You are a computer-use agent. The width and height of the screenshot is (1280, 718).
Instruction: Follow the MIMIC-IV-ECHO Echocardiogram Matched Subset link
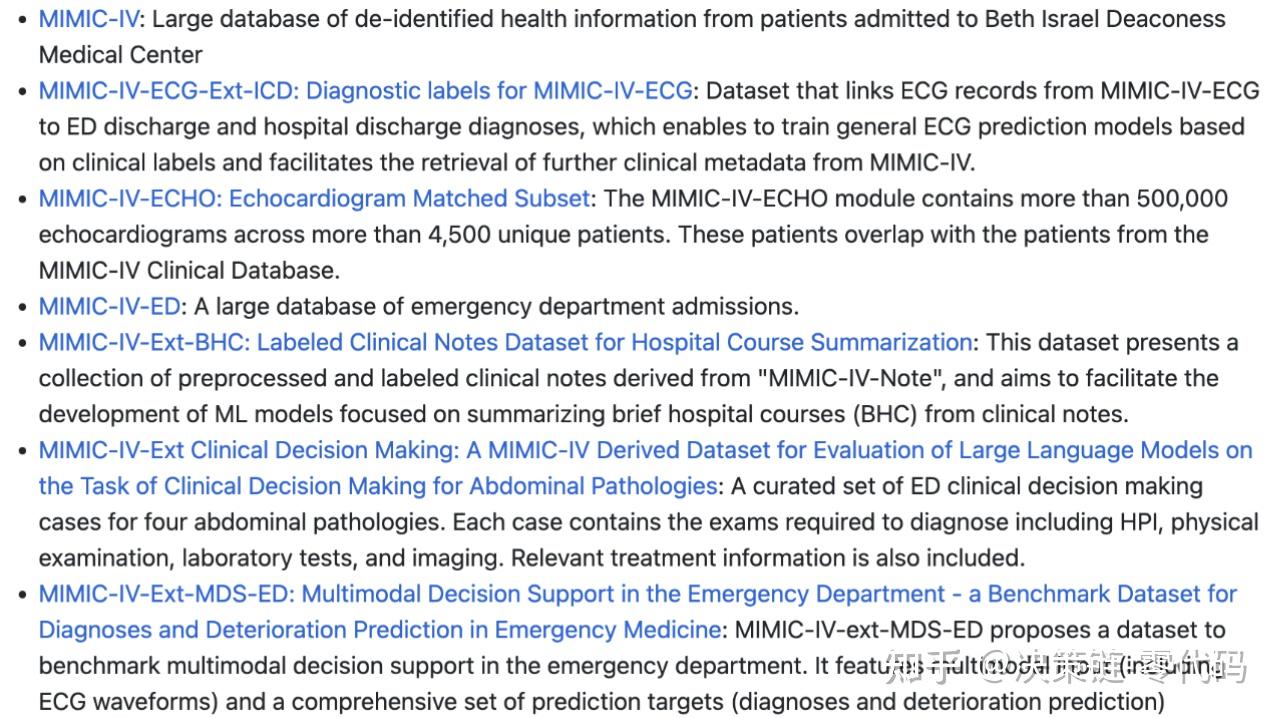click(314, 199)
